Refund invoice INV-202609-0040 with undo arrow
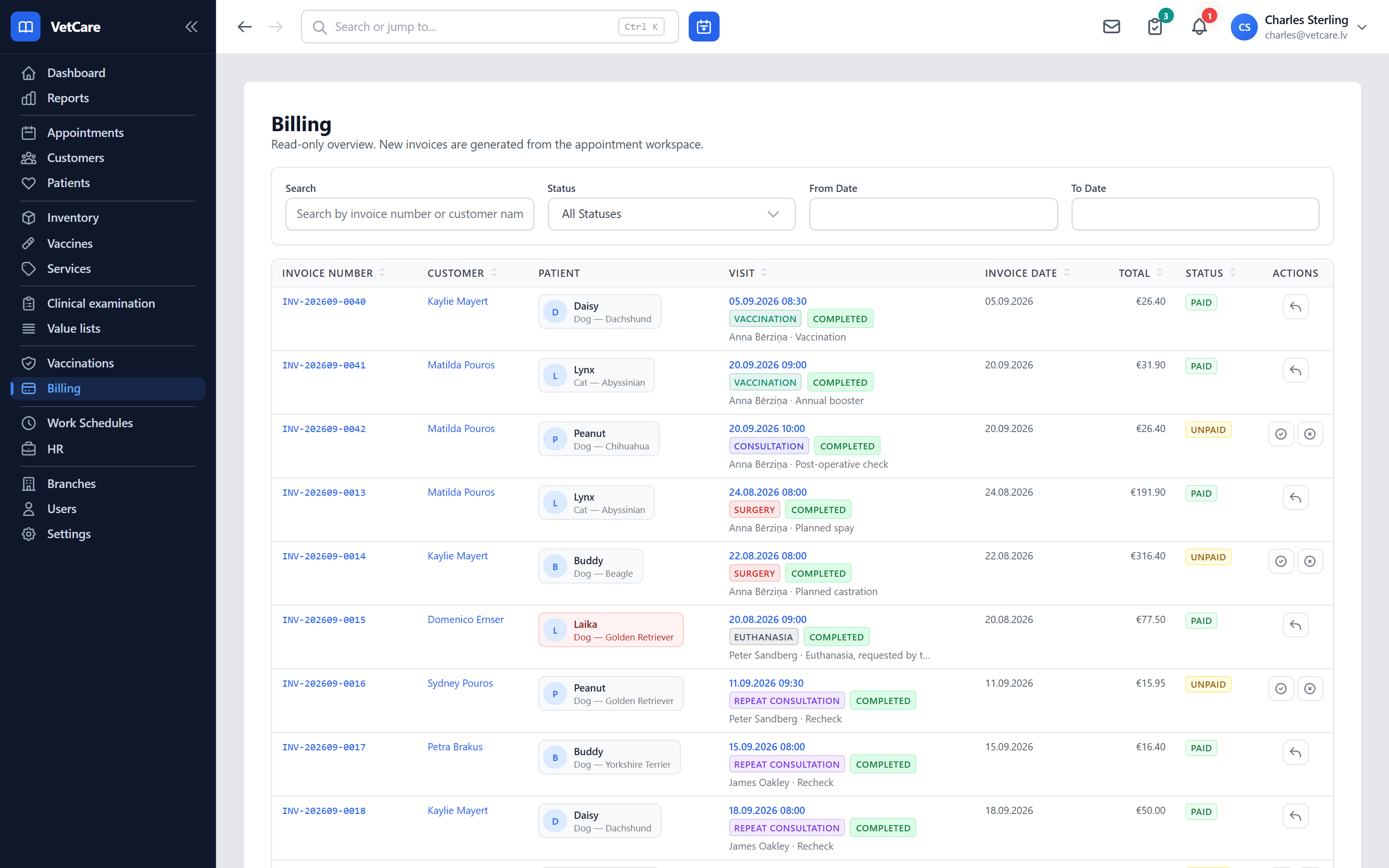The height and width of the screenshot is (868, 1389). coord(1295,307)
